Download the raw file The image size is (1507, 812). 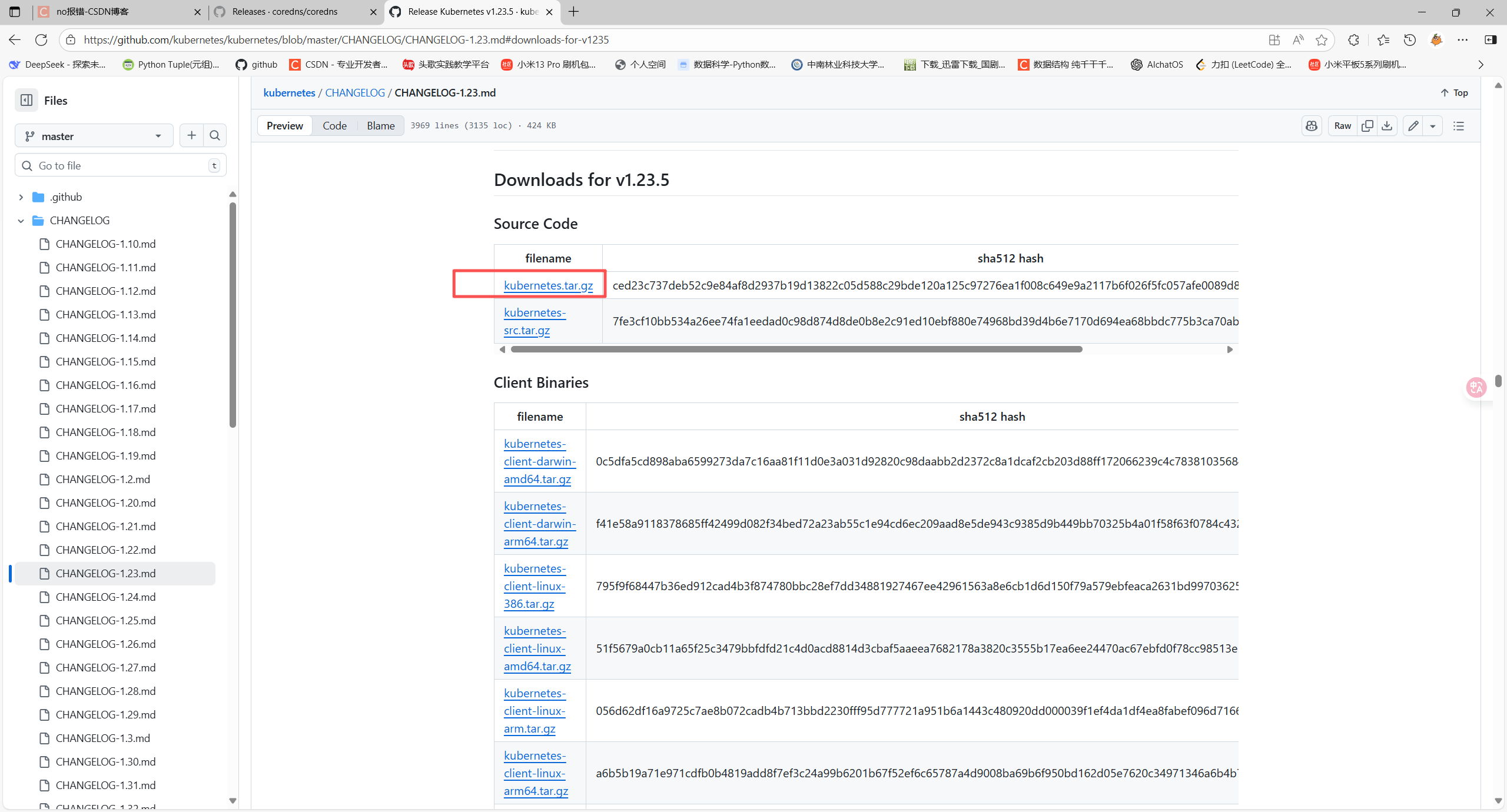[x=1387, y=126]
